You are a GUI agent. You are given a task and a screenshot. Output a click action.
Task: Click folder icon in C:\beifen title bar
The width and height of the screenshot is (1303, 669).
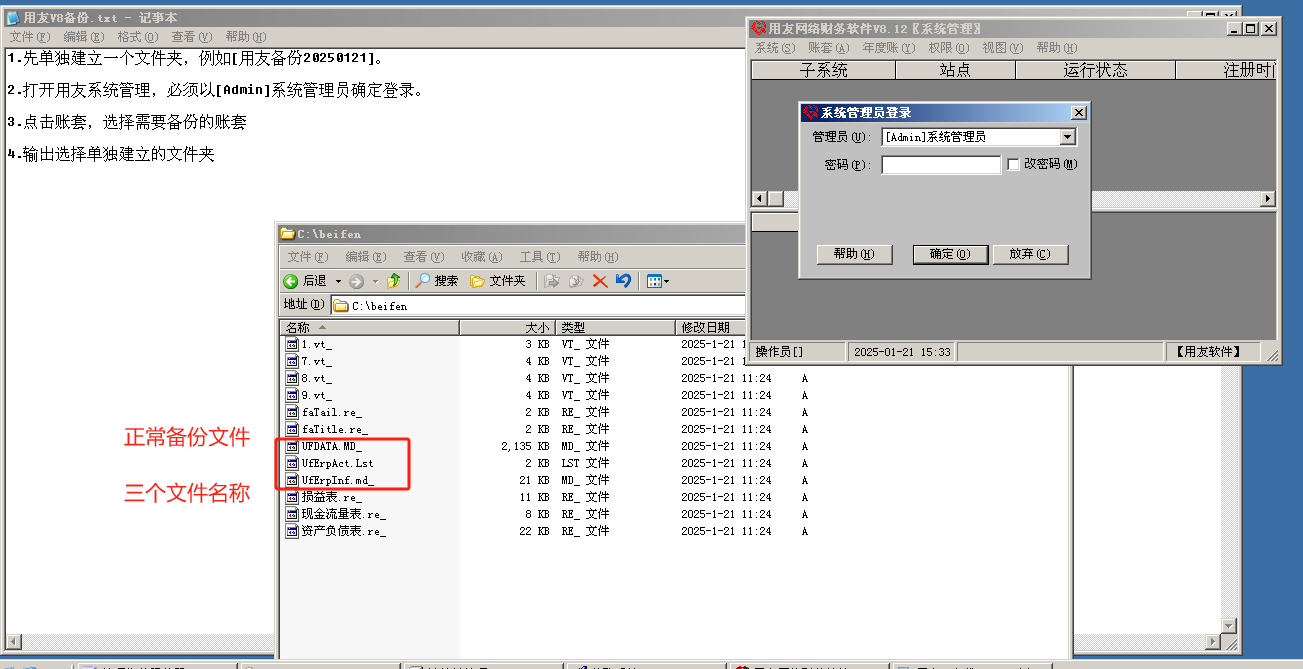click(x=288, y=234)
